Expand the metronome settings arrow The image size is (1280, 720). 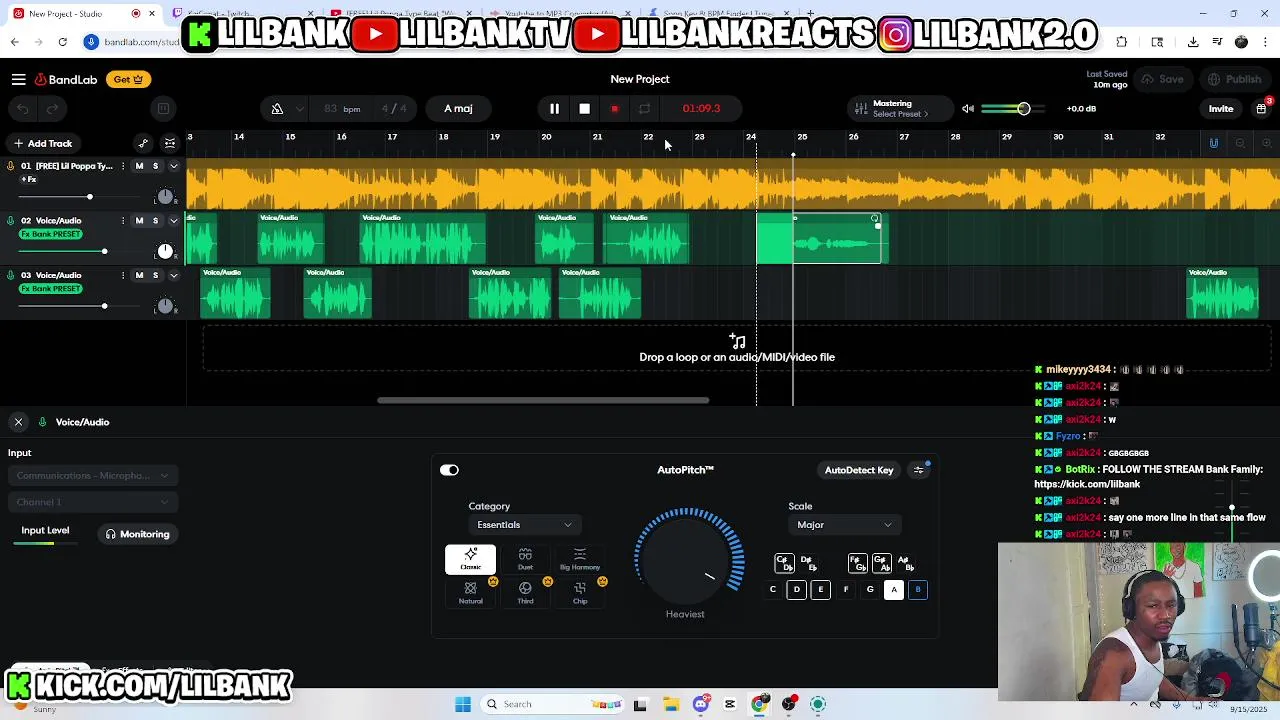coord(301,108)
